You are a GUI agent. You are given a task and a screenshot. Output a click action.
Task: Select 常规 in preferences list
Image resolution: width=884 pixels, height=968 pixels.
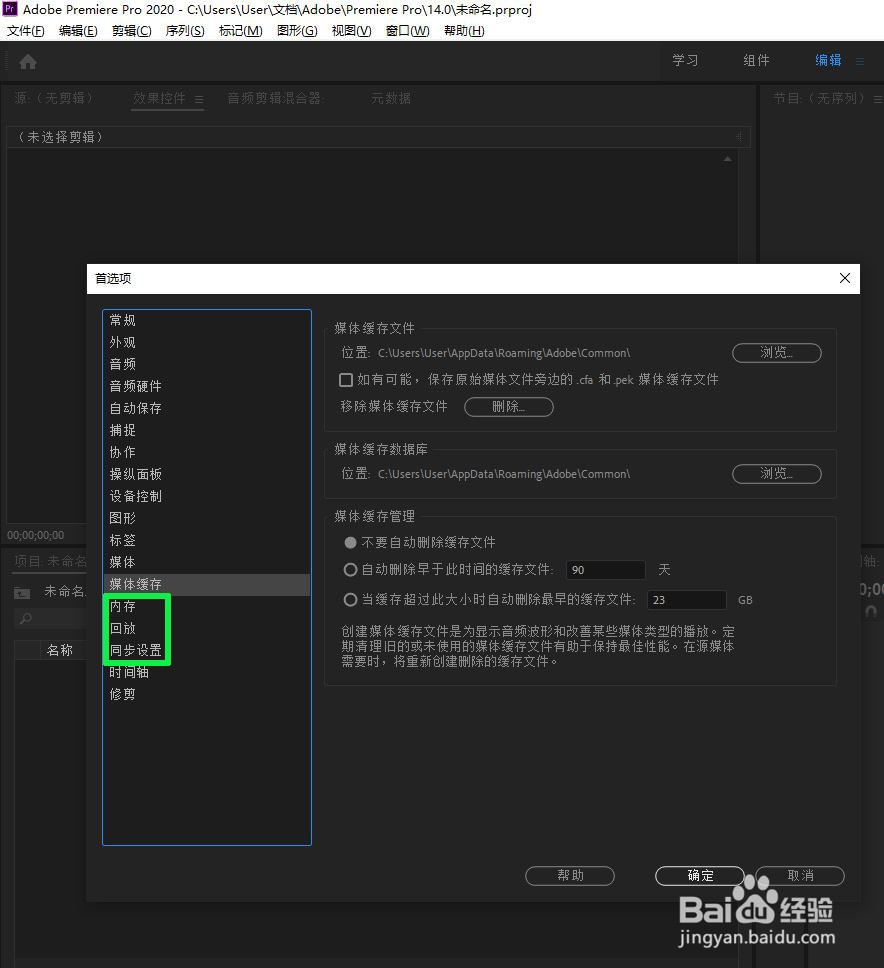click(x=206, y=320)
